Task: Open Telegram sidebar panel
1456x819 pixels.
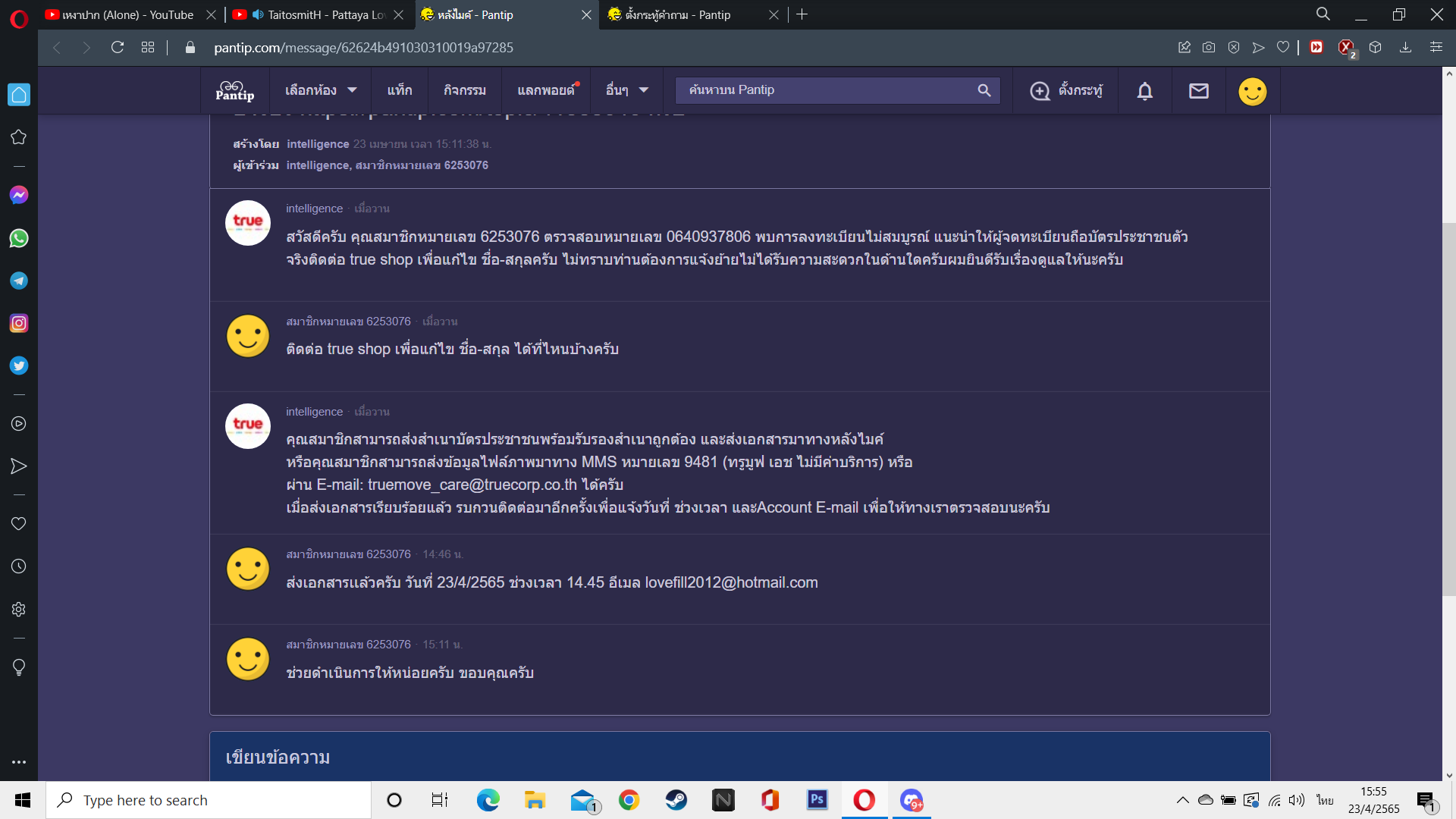Action: pos(19,281)
